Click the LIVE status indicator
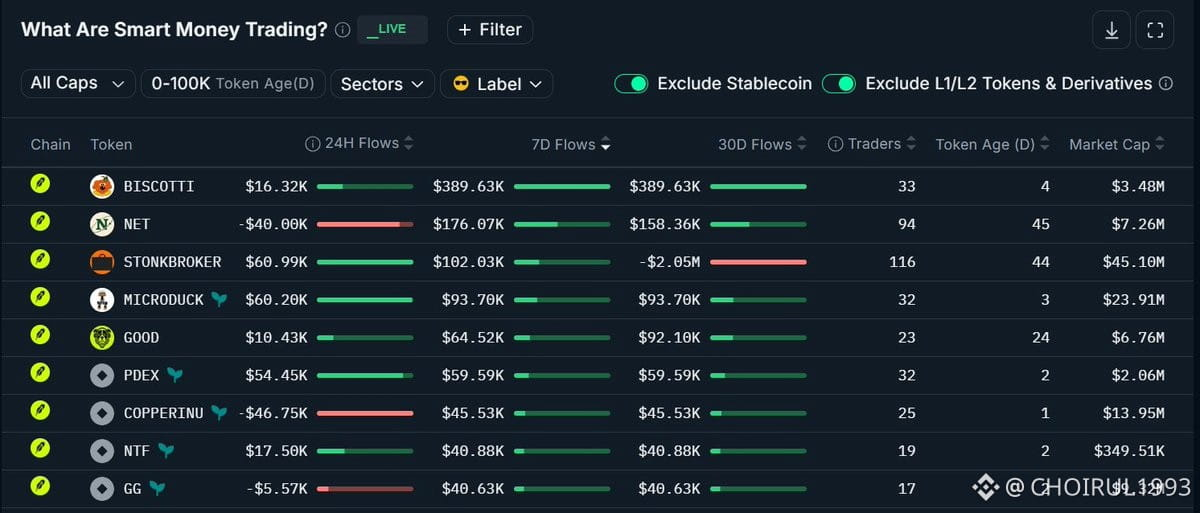Image resolution: width=1200 pixels, height=513 pixels. click(392, 30)
